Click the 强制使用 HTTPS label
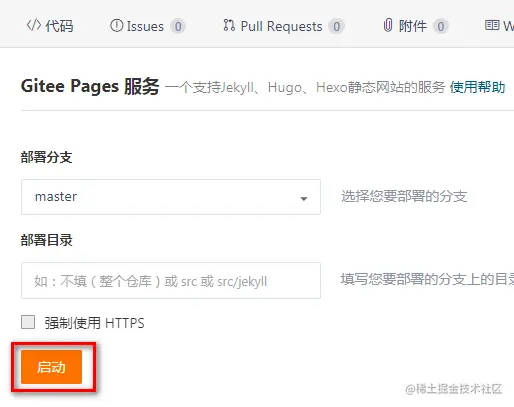This screenshot has height=407, width=514. (x=95, y=323)
